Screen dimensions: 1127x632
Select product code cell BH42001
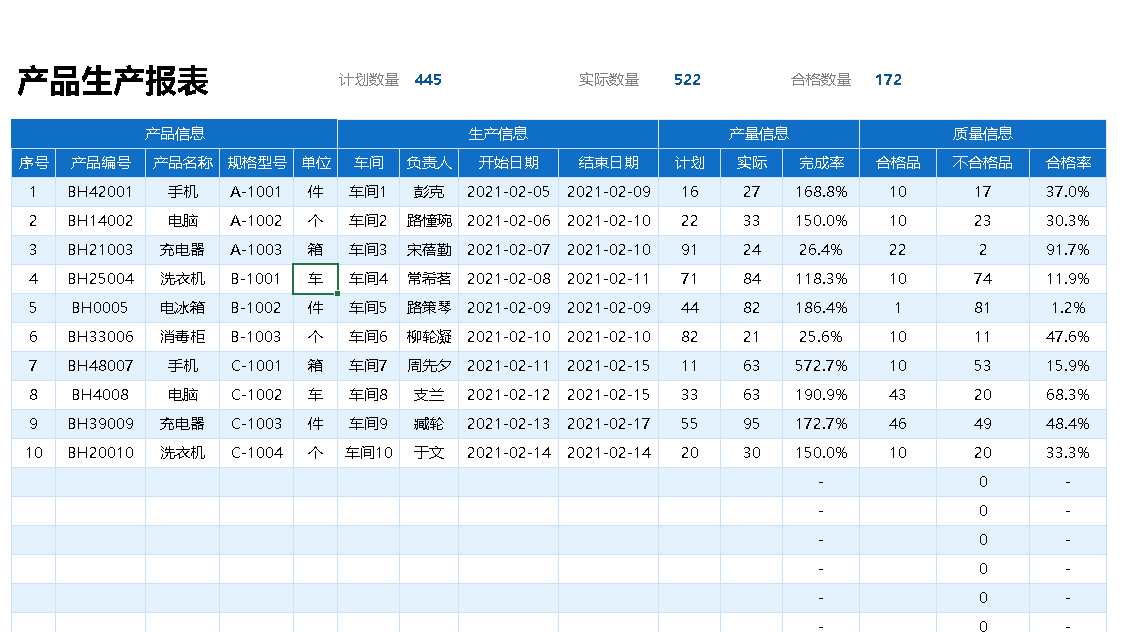pyautogui.click(x=100, y=192)
